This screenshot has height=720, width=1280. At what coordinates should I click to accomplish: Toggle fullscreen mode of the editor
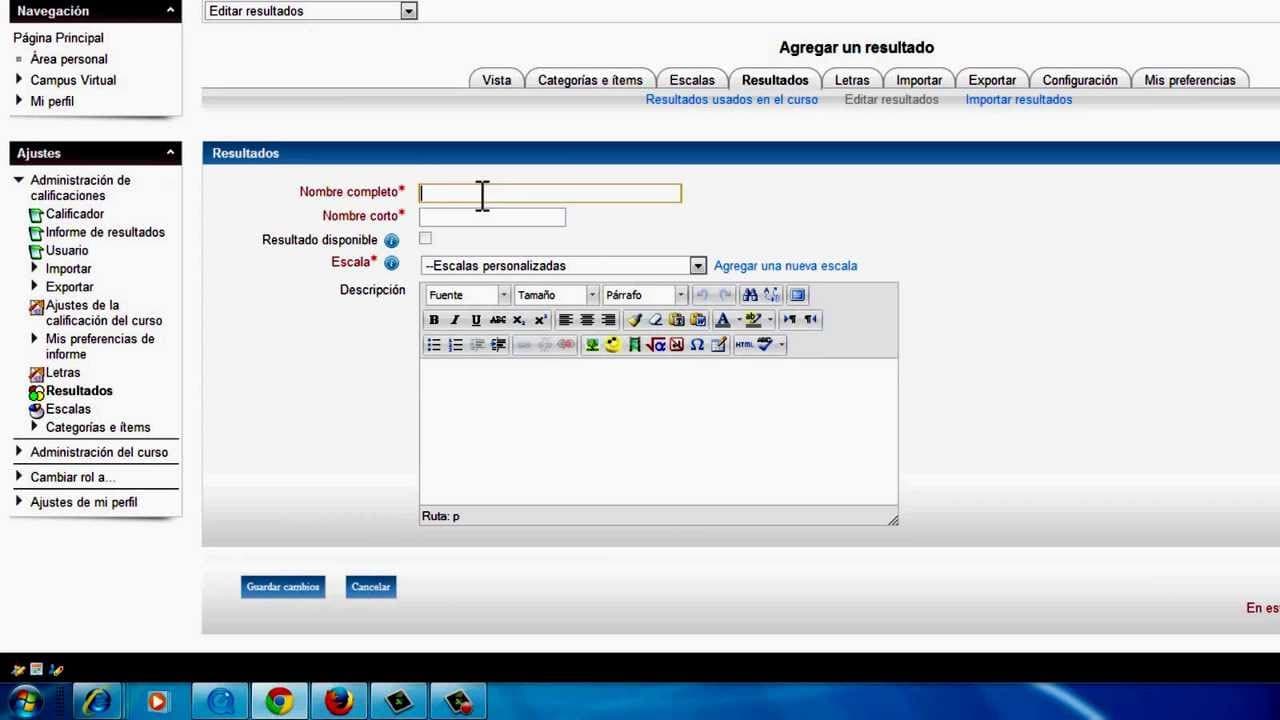pos(798,295)
